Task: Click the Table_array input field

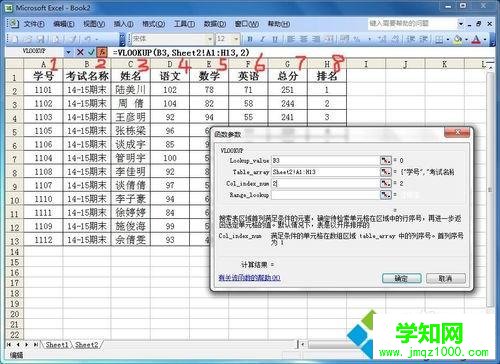Action: point(325,172)
